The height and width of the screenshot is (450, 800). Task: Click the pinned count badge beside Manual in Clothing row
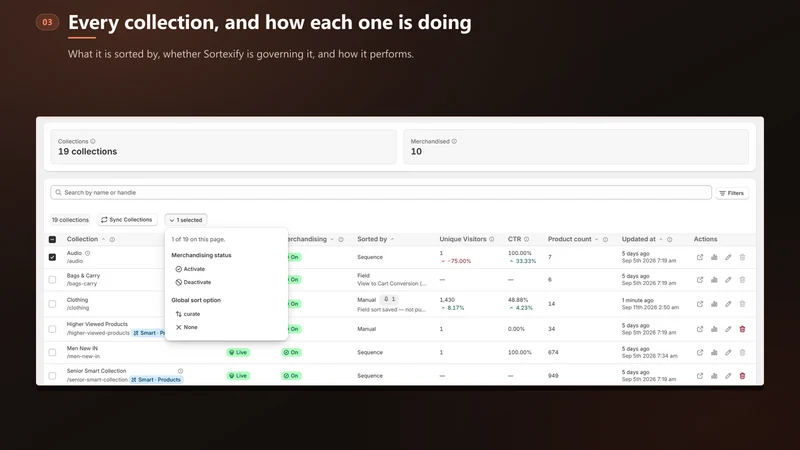tap(389, 299)
